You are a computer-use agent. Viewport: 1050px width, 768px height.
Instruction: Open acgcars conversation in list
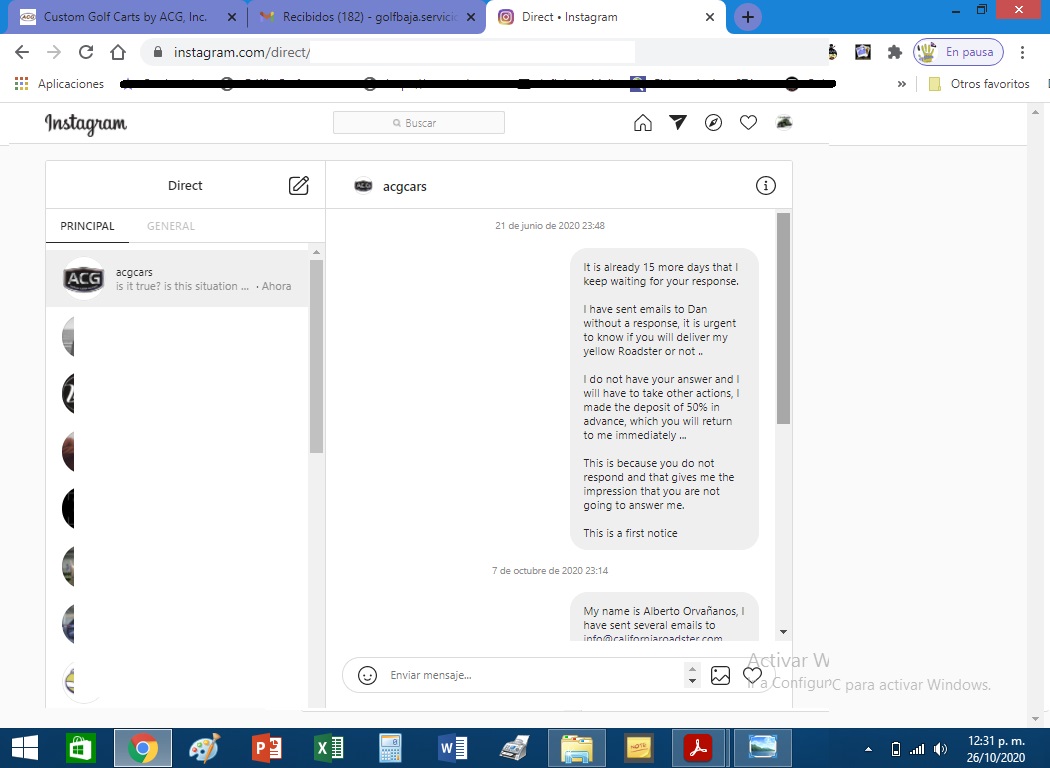pos(177,279)
